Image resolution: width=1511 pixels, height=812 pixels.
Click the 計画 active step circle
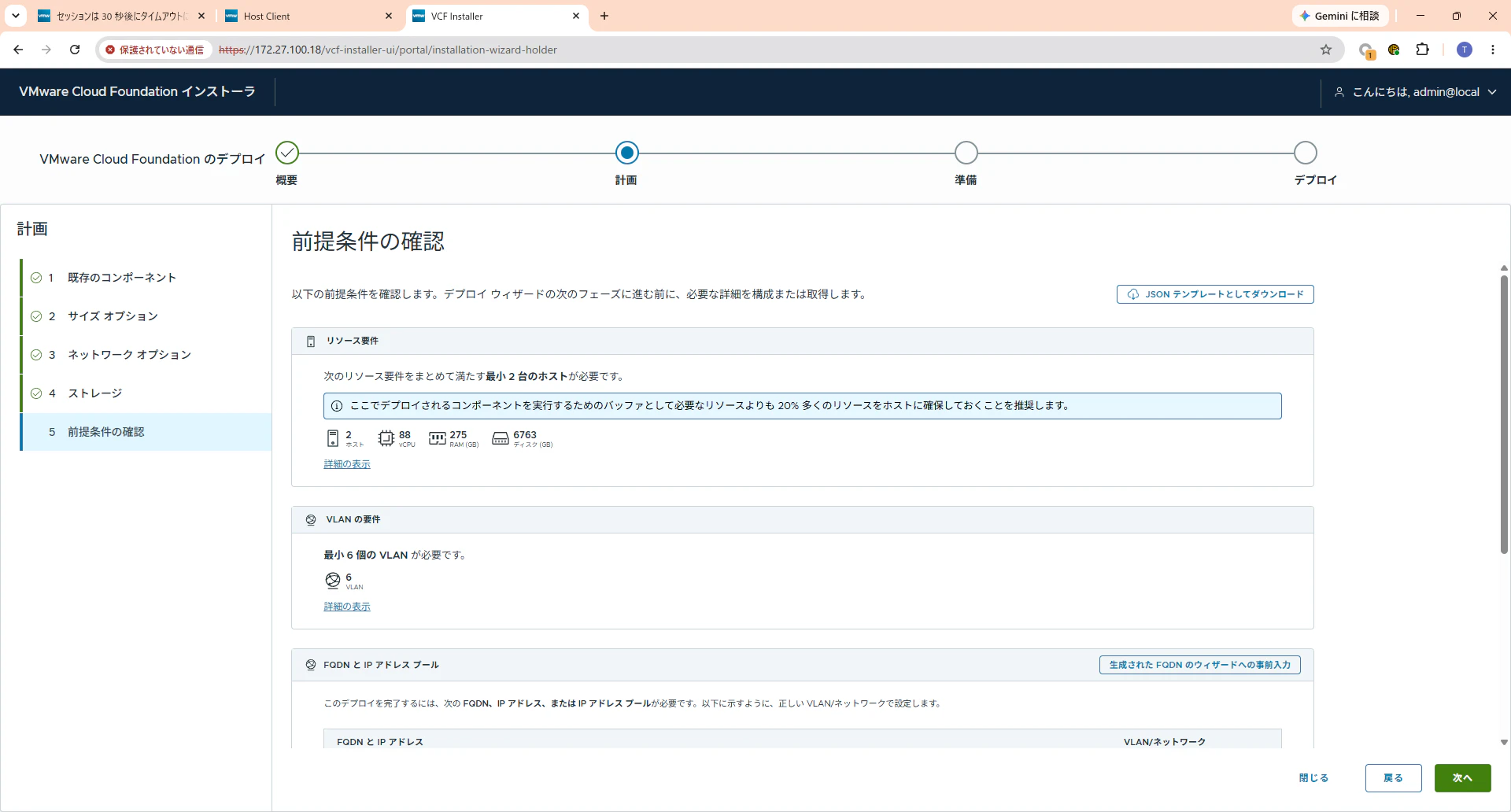click(x=626, y=153)
